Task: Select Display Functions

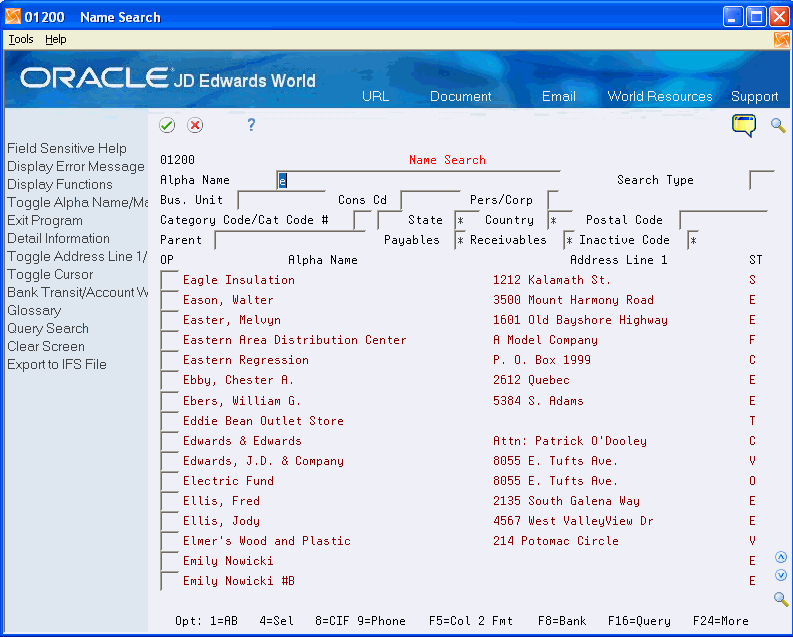Action: click(60, 185)
